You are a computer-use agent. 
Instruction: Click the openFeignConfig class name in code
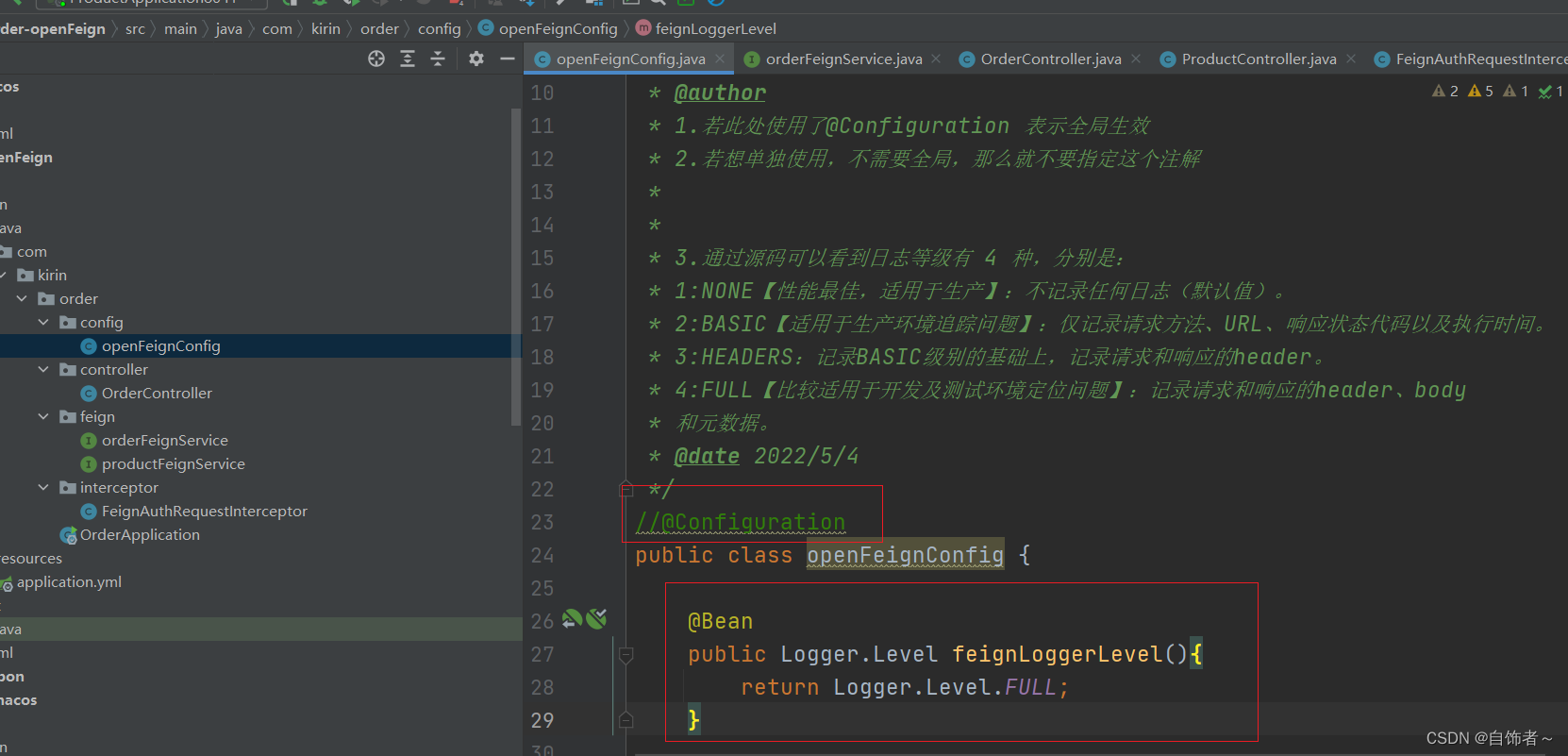tap(905, 555)
